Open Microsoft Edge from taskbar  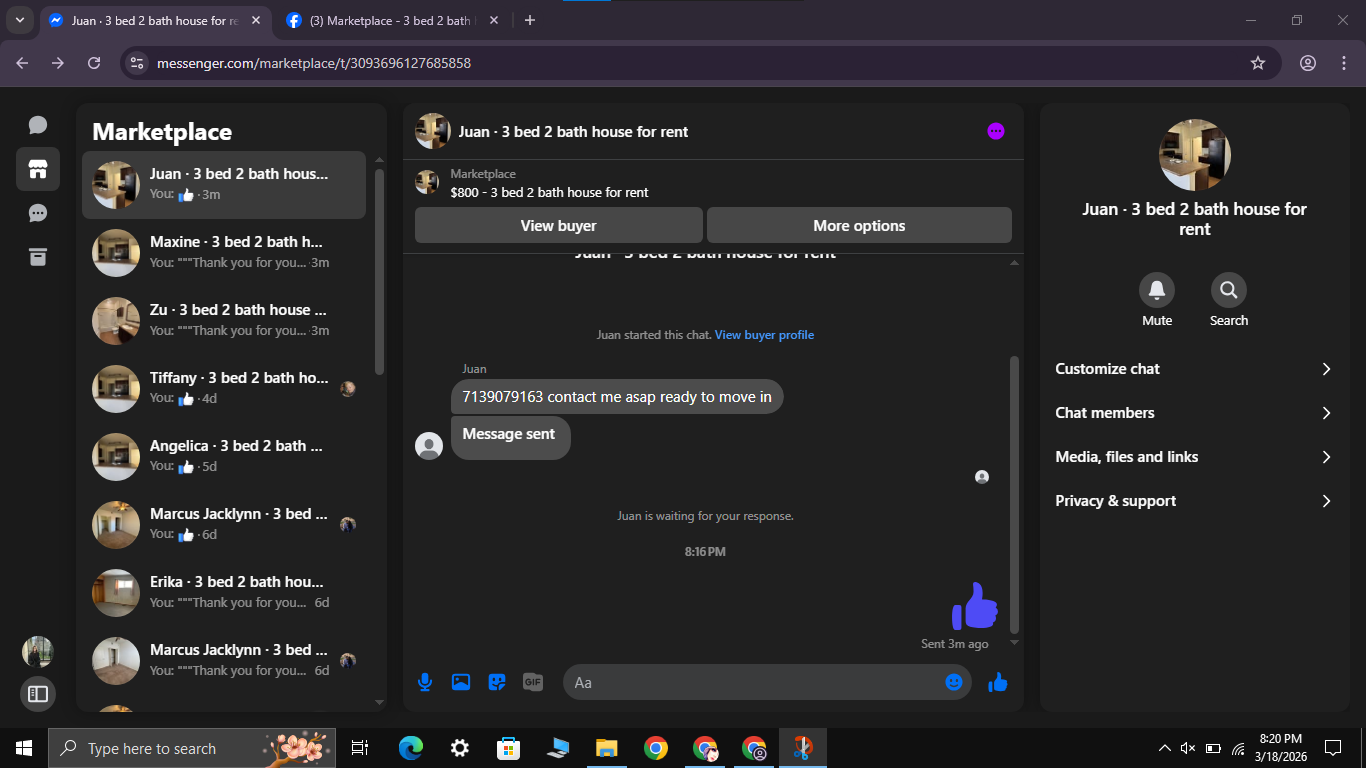(x=411, y=748)
